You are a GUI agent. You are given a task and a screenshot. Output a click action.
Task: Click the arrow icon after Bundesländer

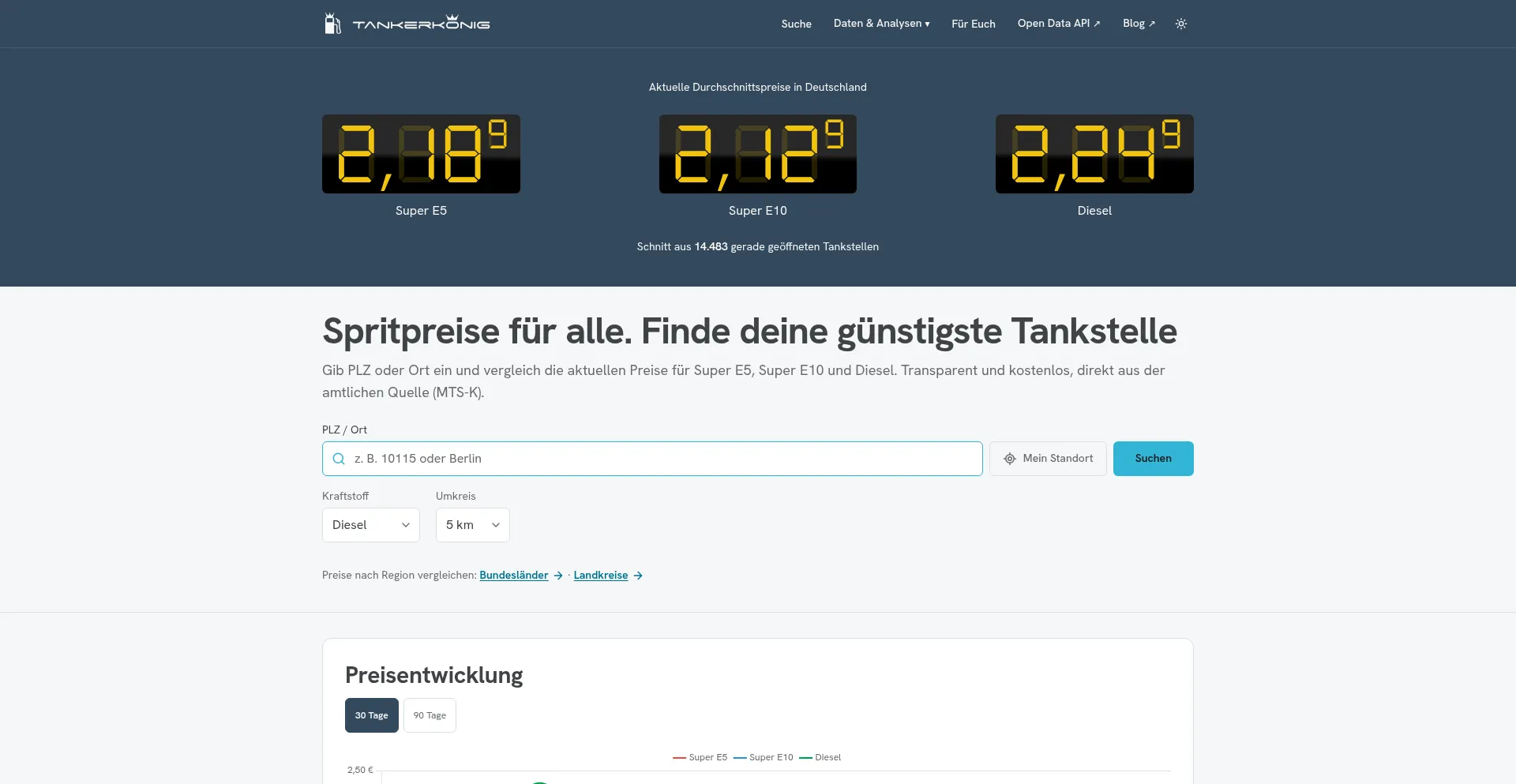pos(558,576)
